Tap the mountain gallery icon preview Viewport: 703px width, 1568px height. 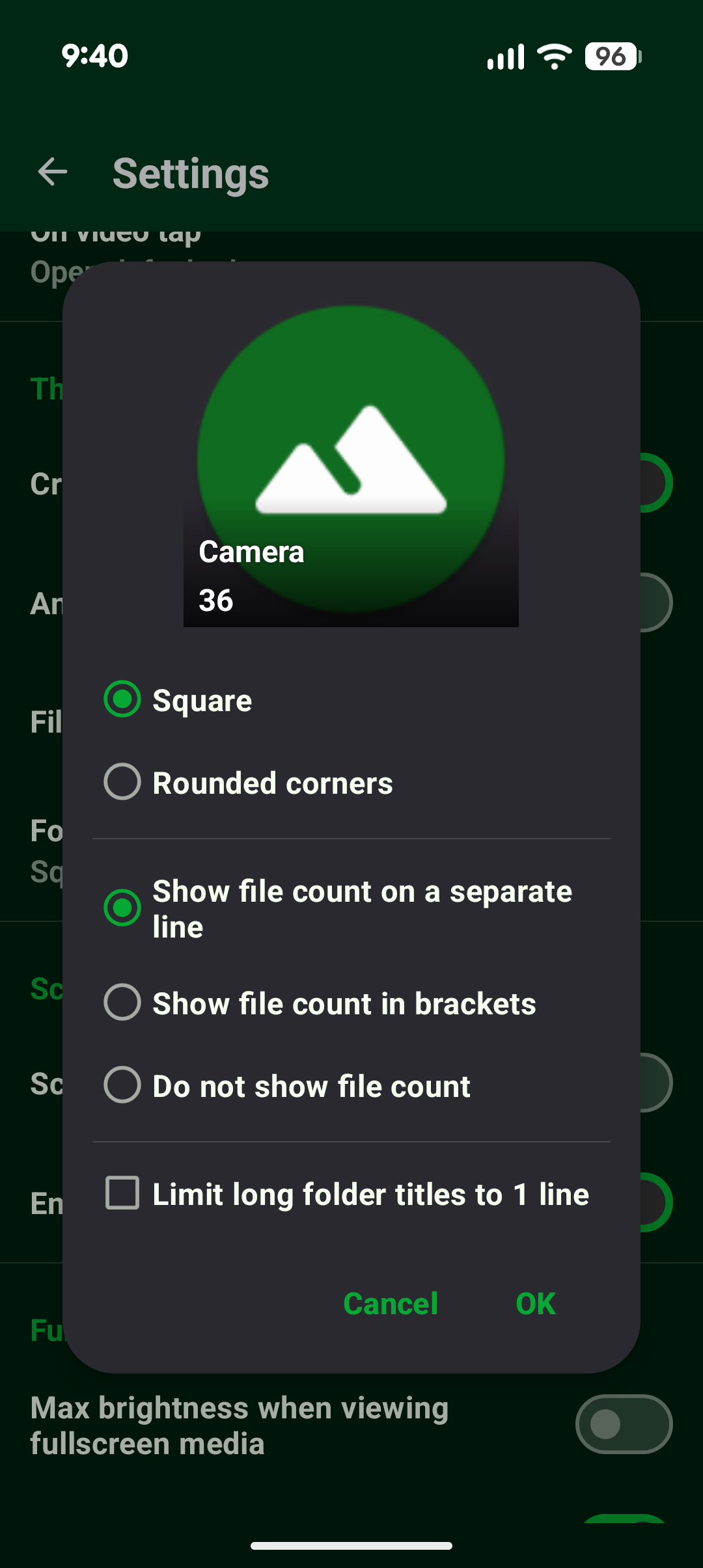coord(351,459)
